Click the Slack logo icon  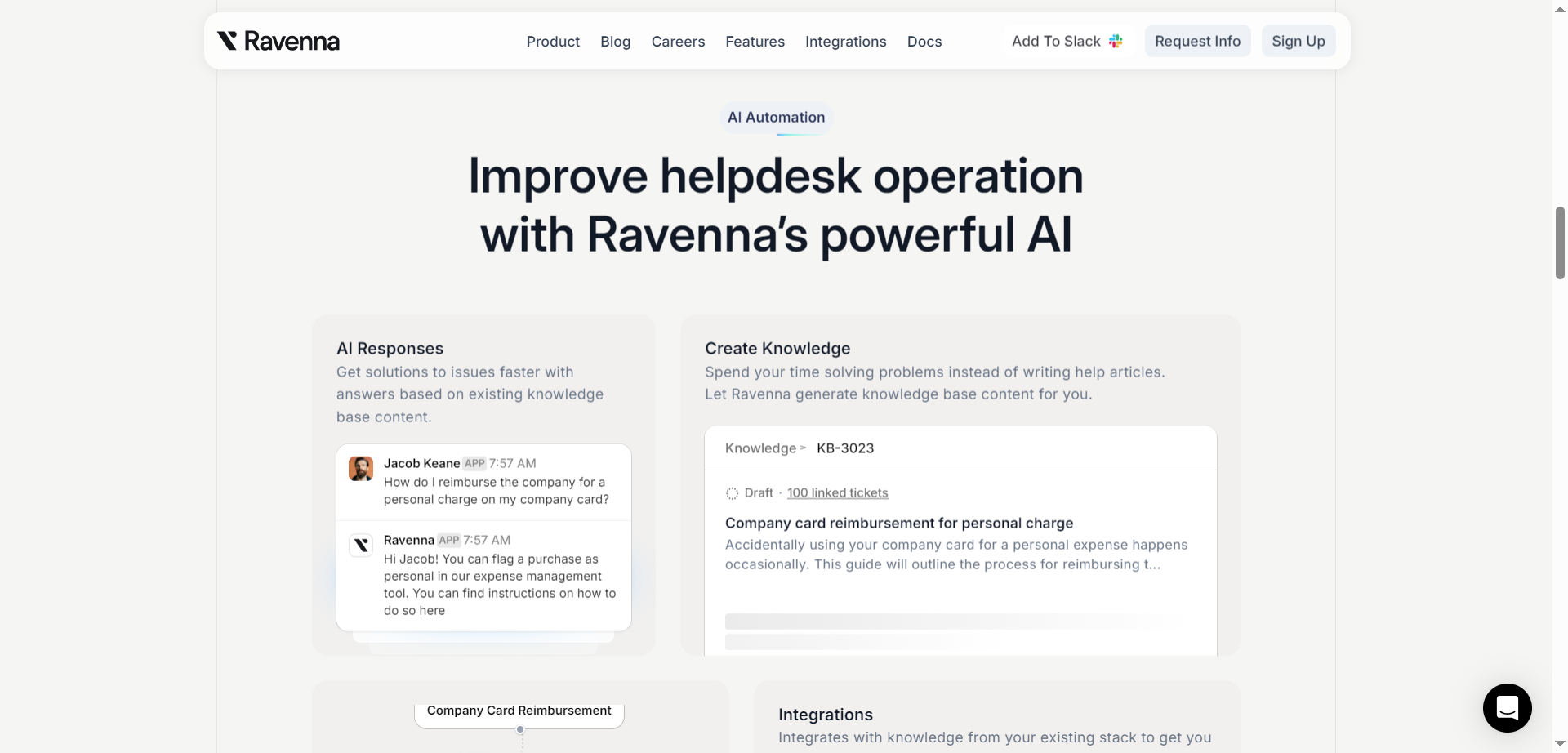pyautogui.click(x=1116, y=41)
